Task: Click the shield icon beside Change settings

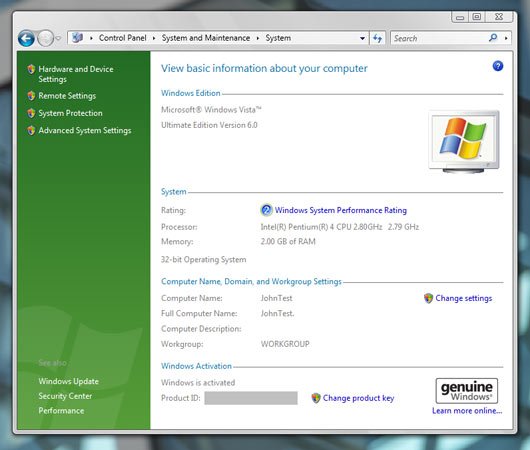Action: pos(428,298)
